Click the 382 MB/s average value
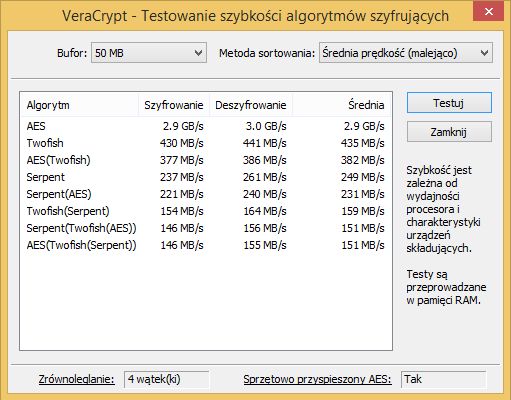The image size is (511, 400). (362, 160)
